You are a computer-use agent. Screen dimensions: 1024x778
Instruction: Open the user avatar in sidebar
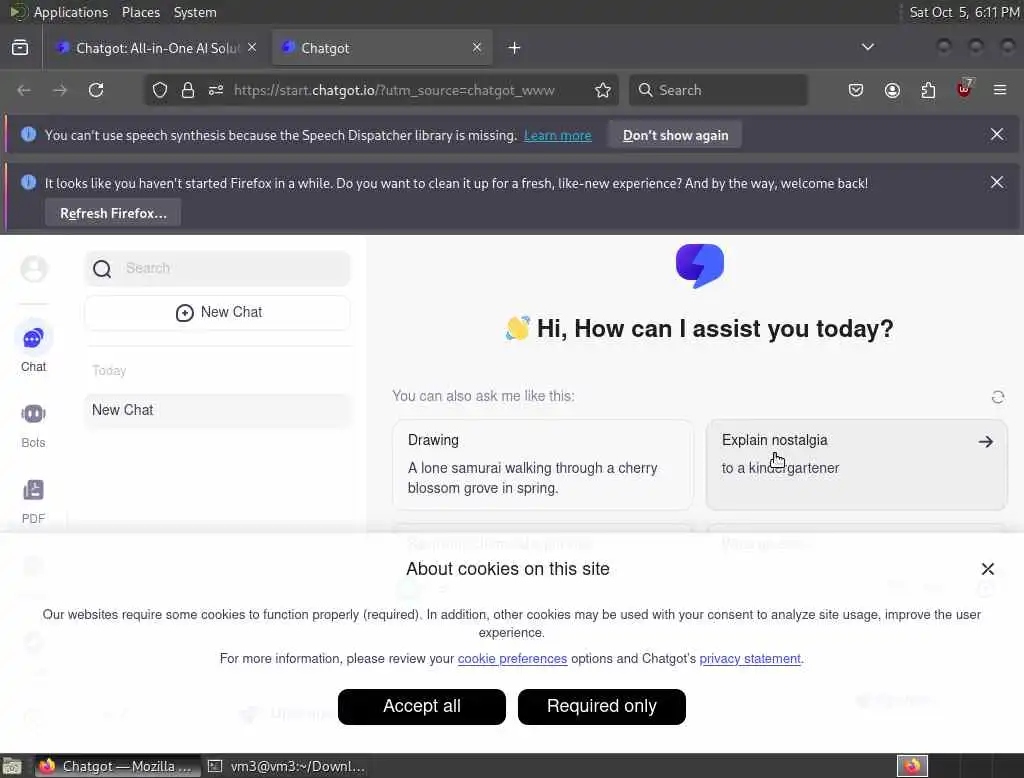(34, 268)
